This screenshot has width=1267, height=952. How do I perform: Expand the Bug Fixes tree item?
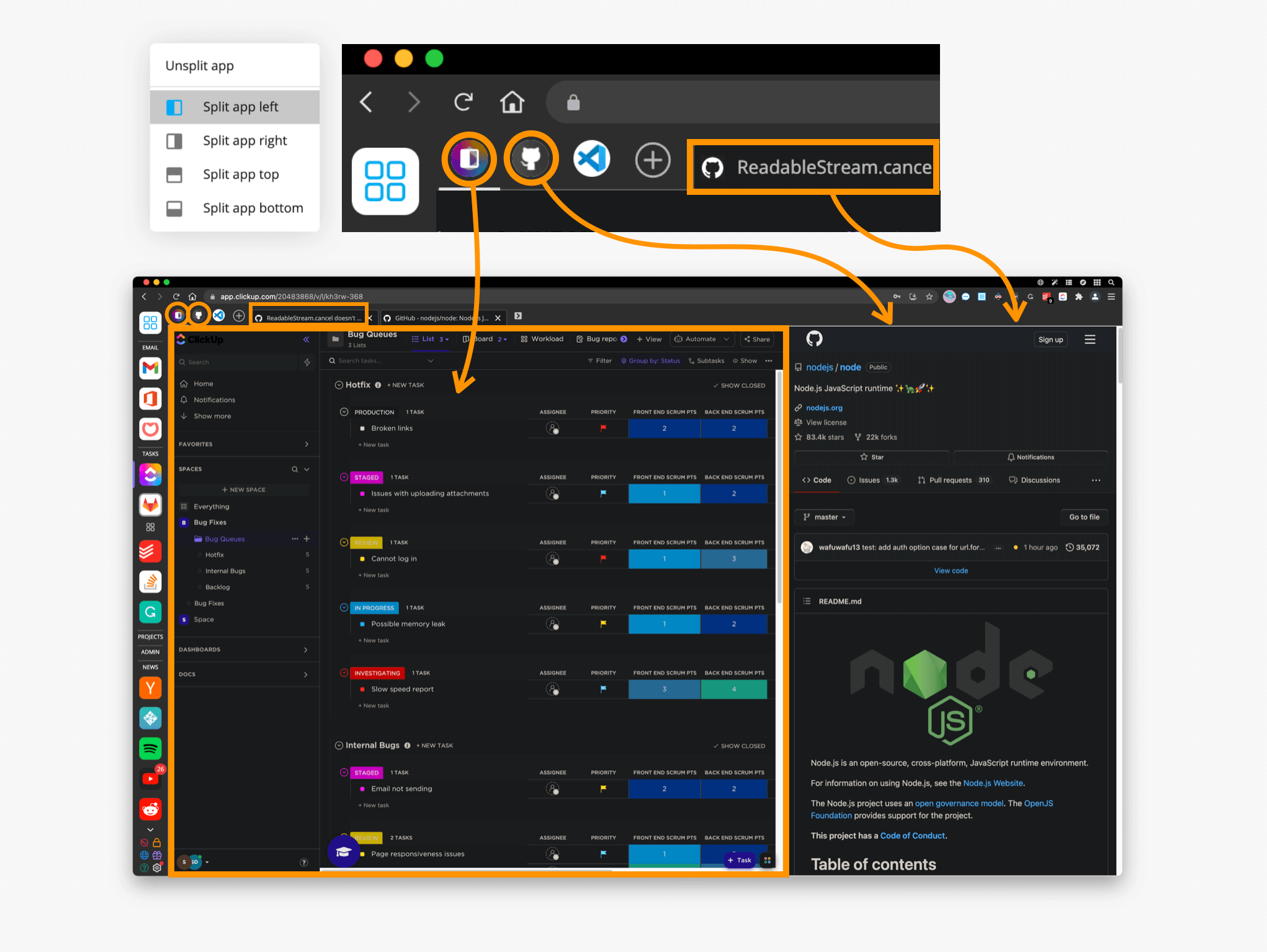coord(184,522)
